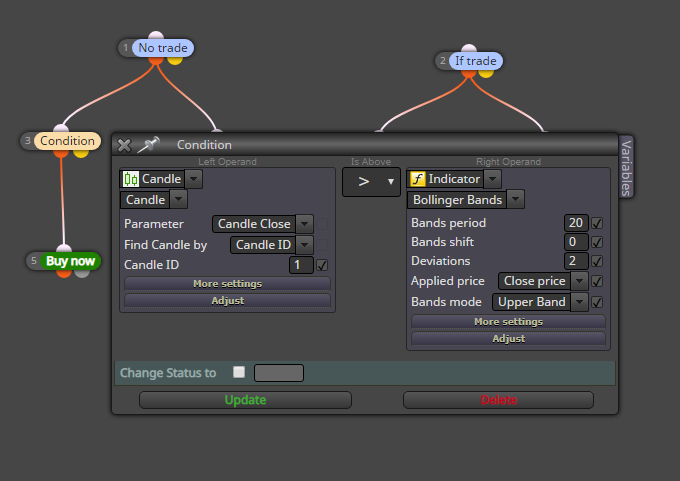
Task: Select the Buy now node
Action: [x=70, y=261]
